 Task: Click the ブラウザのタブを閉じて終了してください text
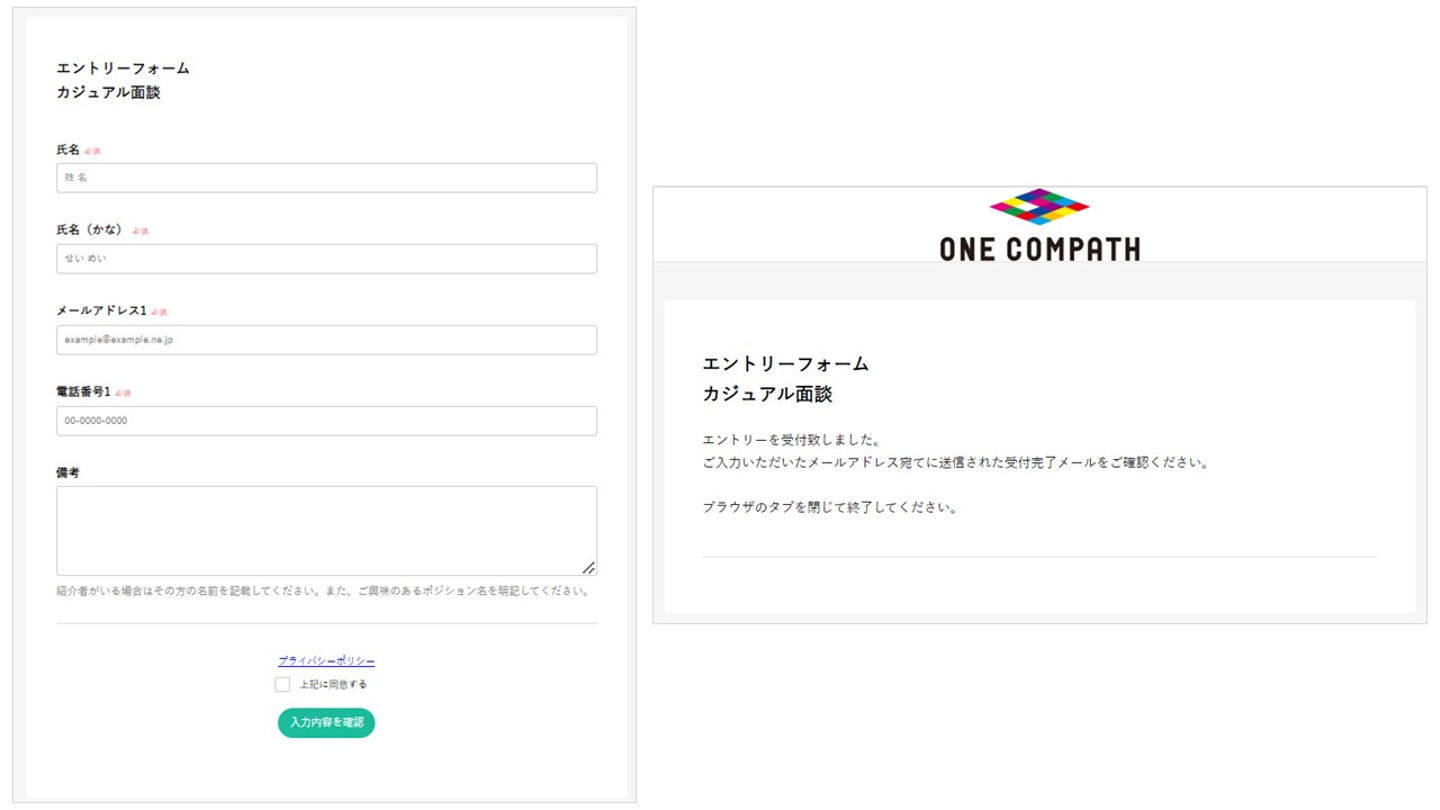click(x=830, y=508)
